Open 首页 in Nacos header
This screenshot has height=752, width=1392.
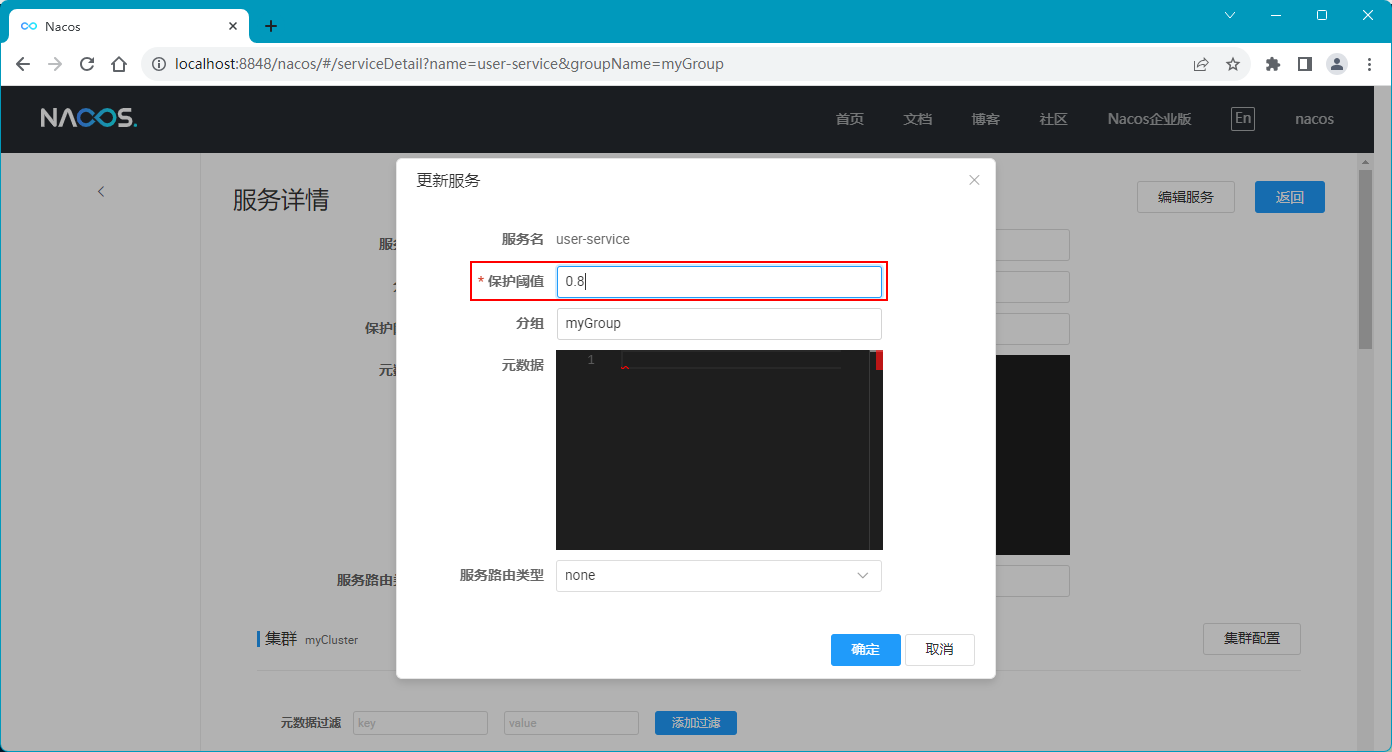point(850,119)
